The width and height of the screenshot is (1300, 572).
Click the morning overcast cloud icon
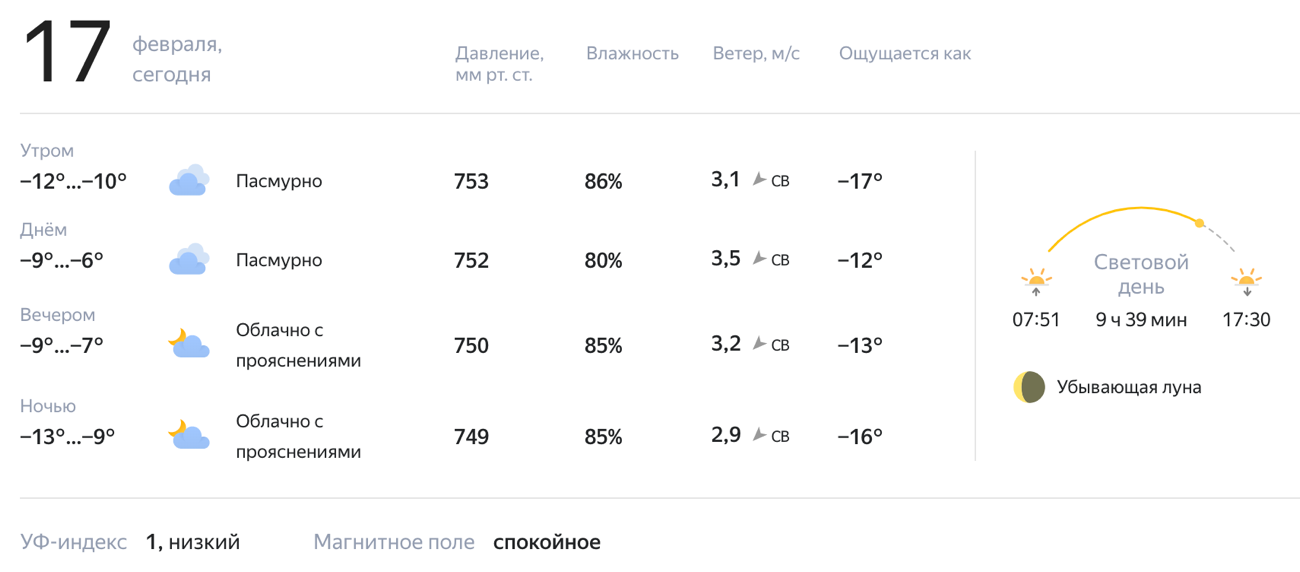[x=188, y=181]
